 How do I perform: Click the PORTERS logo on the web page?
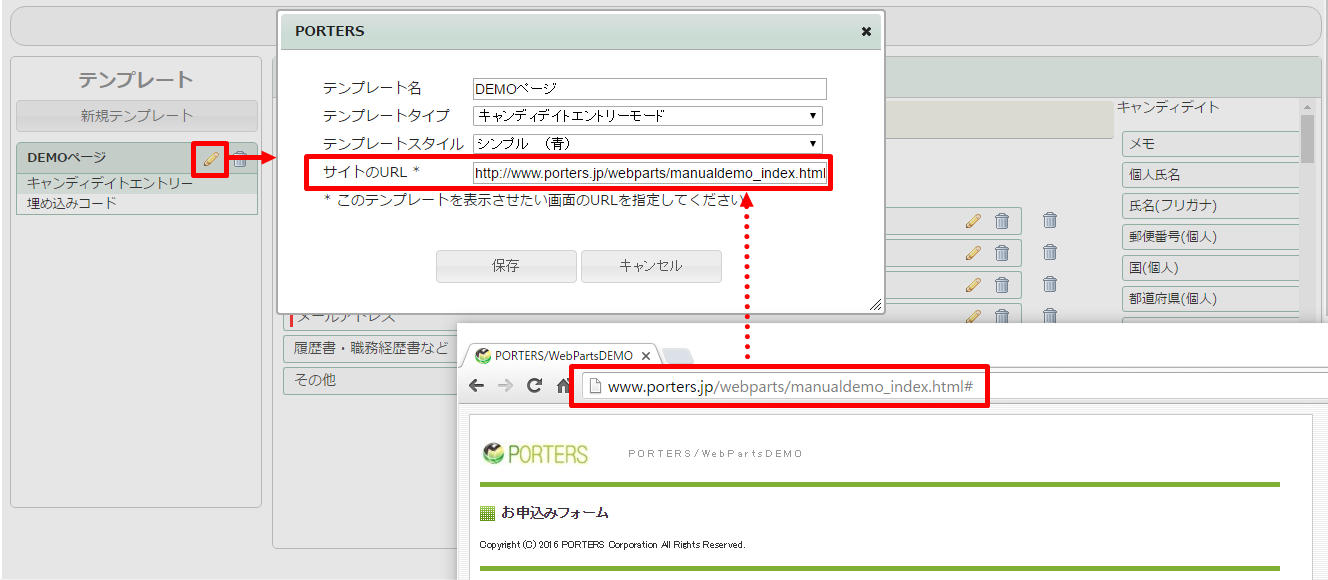click(x=535, y=454)
